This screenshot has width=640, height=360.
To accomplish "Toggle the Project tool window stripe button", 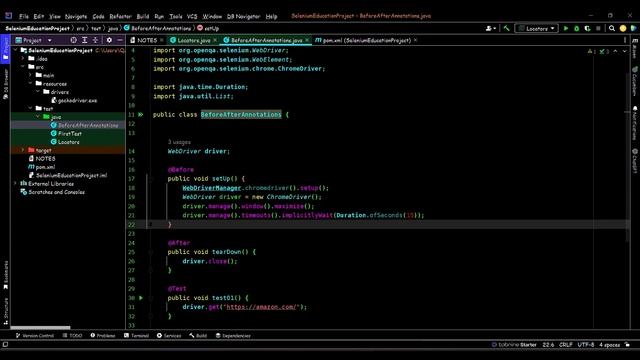I will [x=5, y=48].
